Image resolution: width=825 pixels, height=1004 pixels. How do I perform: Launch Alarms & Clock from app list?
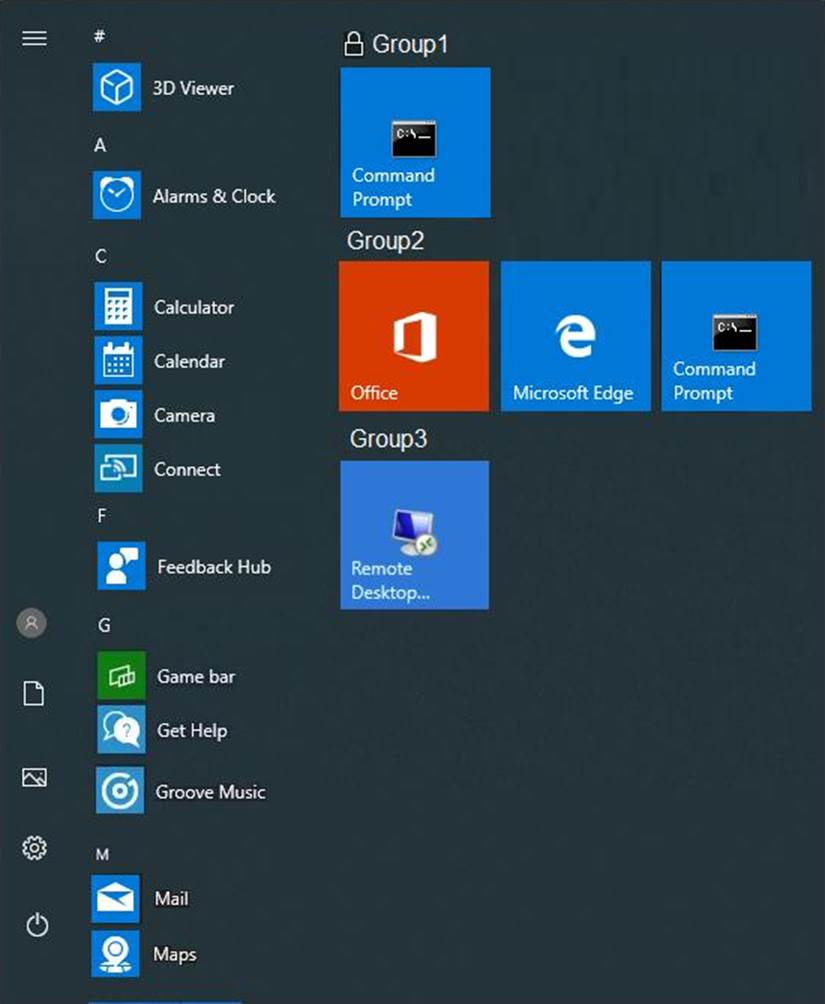(117, 195)
